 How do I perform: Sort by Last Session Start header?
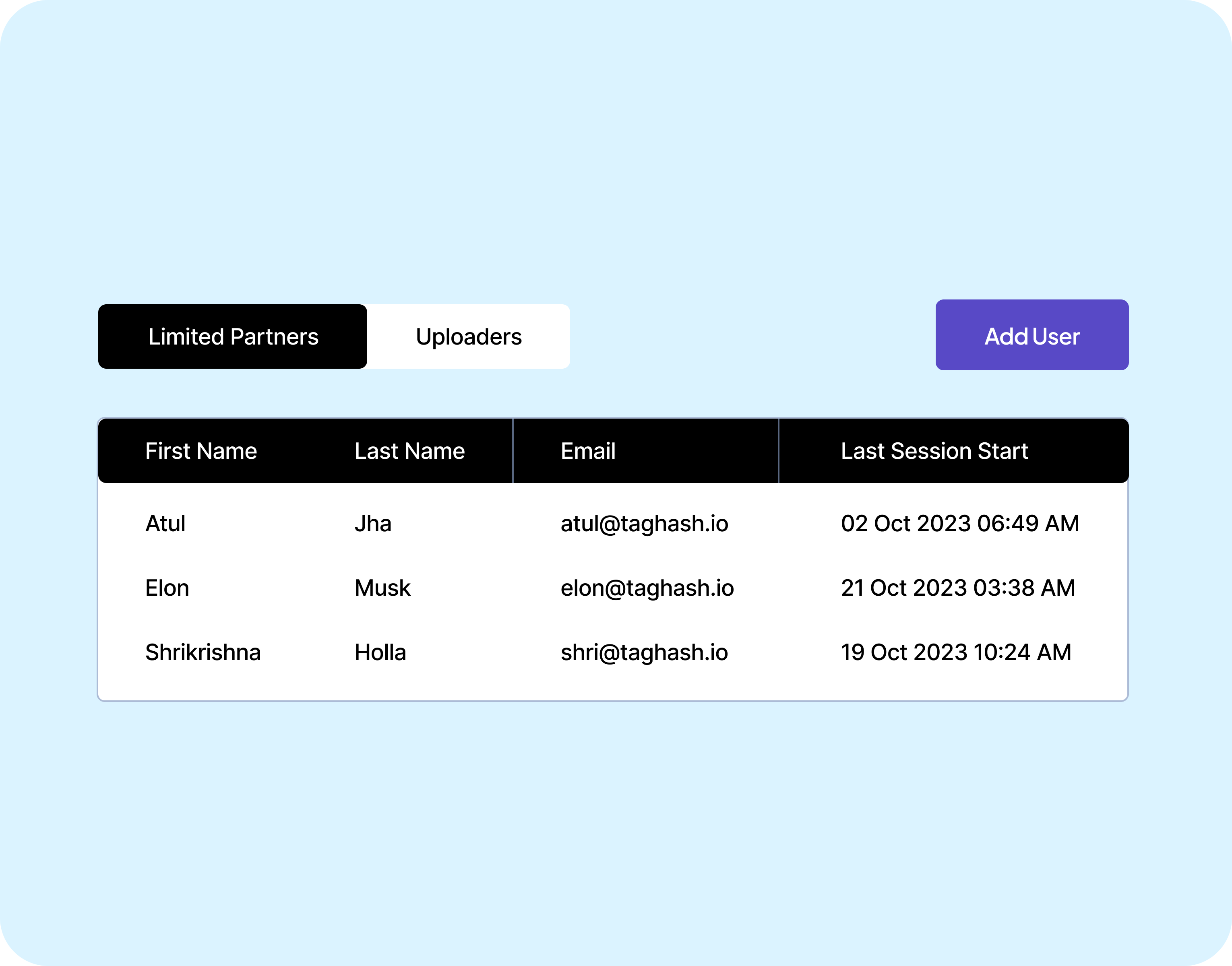tap(934, 451)
